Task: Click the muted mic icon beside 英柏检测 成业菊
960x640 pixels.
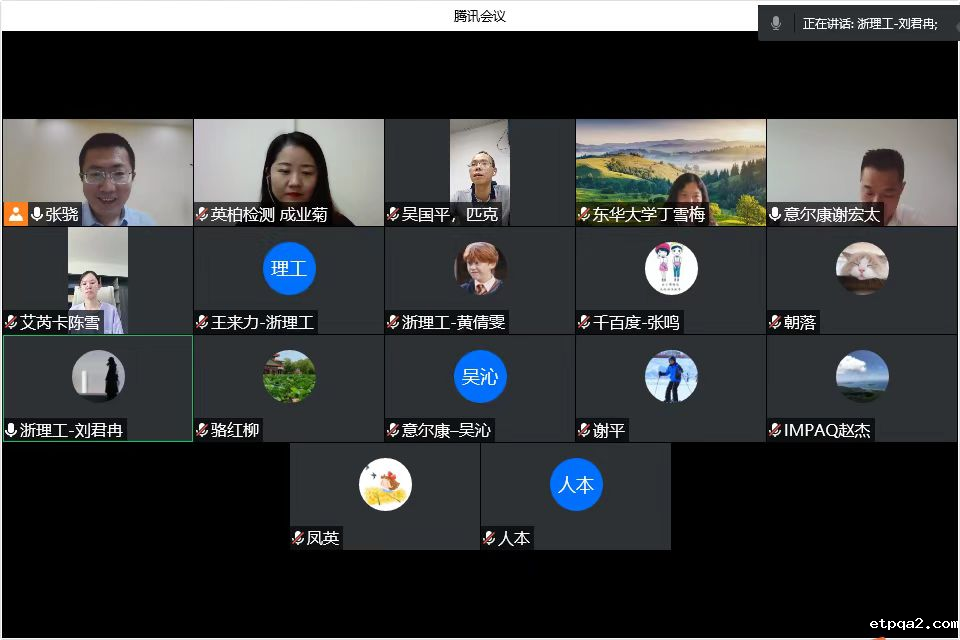Action: point(200,214)
